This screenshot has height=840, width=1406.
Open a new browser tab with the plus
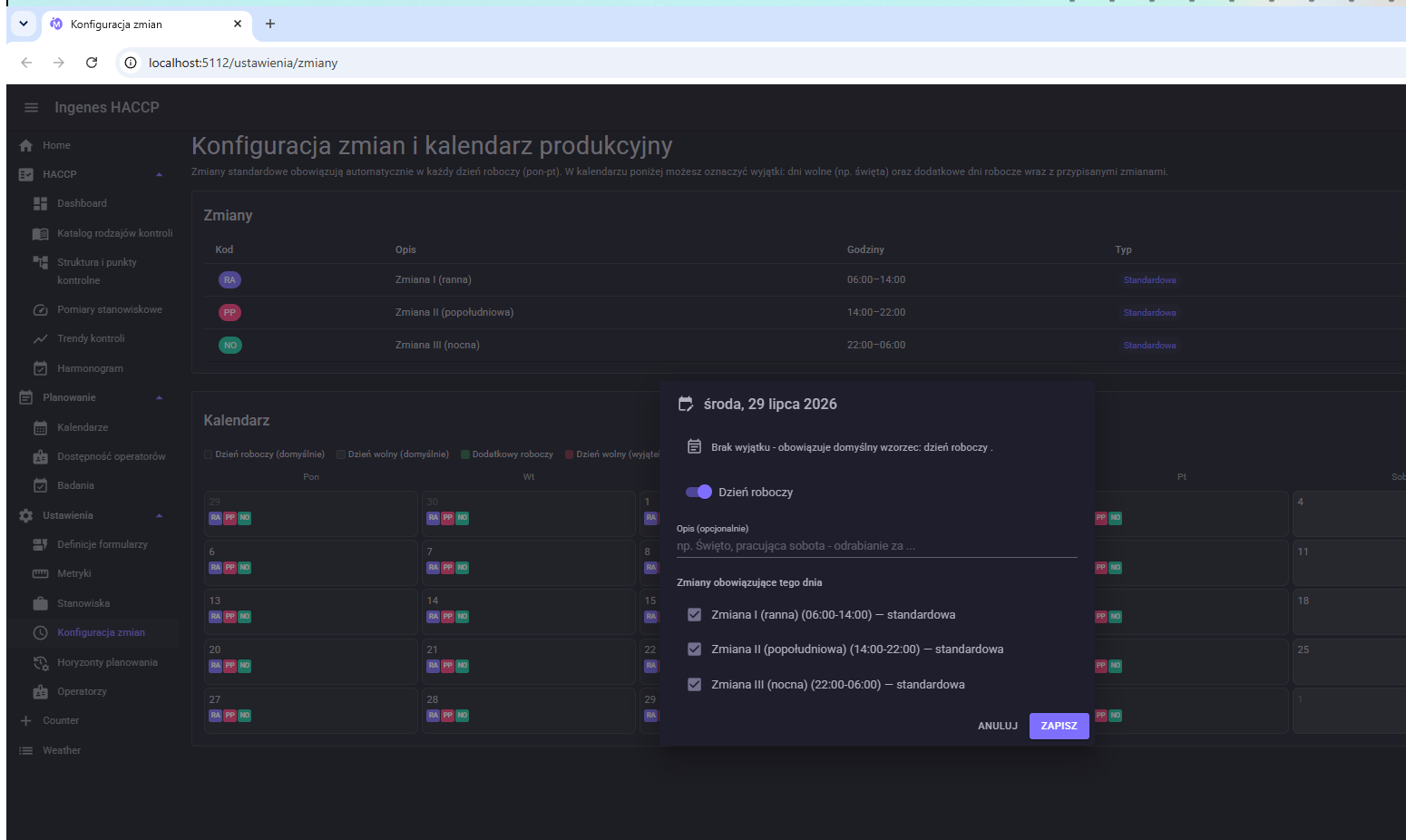click(269, 24)
